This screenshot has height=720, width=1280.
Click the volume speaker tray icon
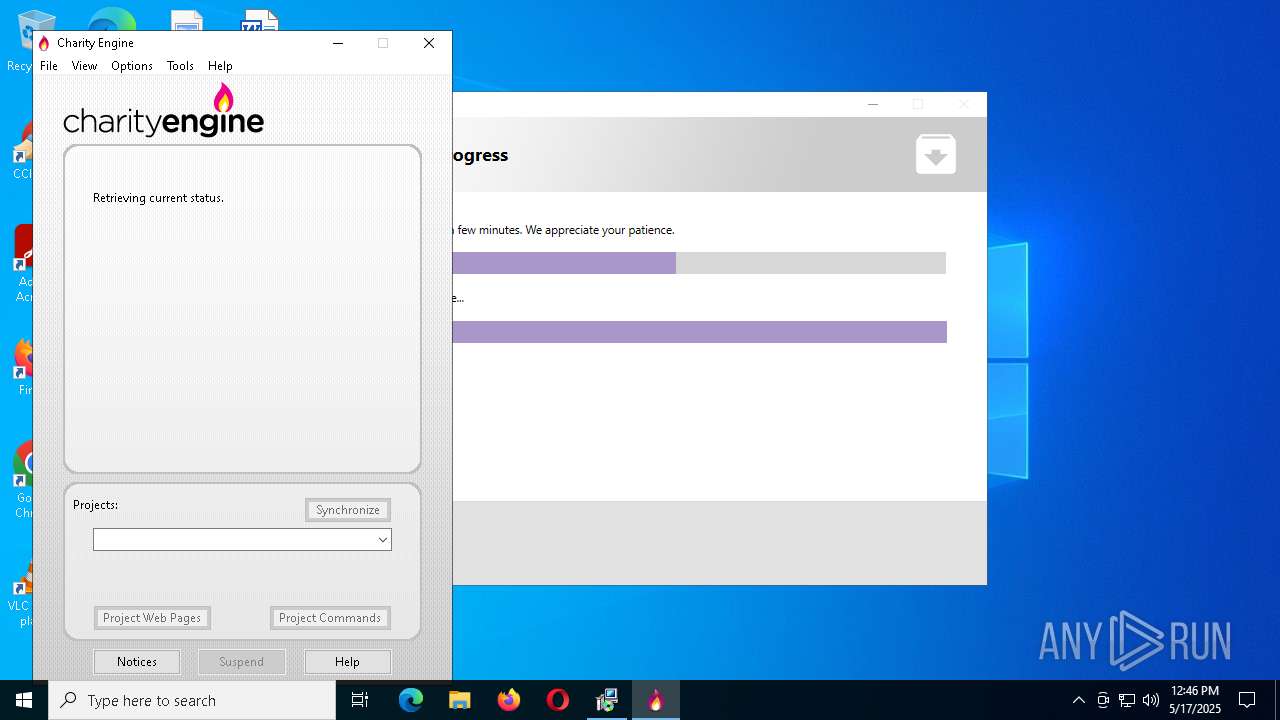[x=1151, y=700]
